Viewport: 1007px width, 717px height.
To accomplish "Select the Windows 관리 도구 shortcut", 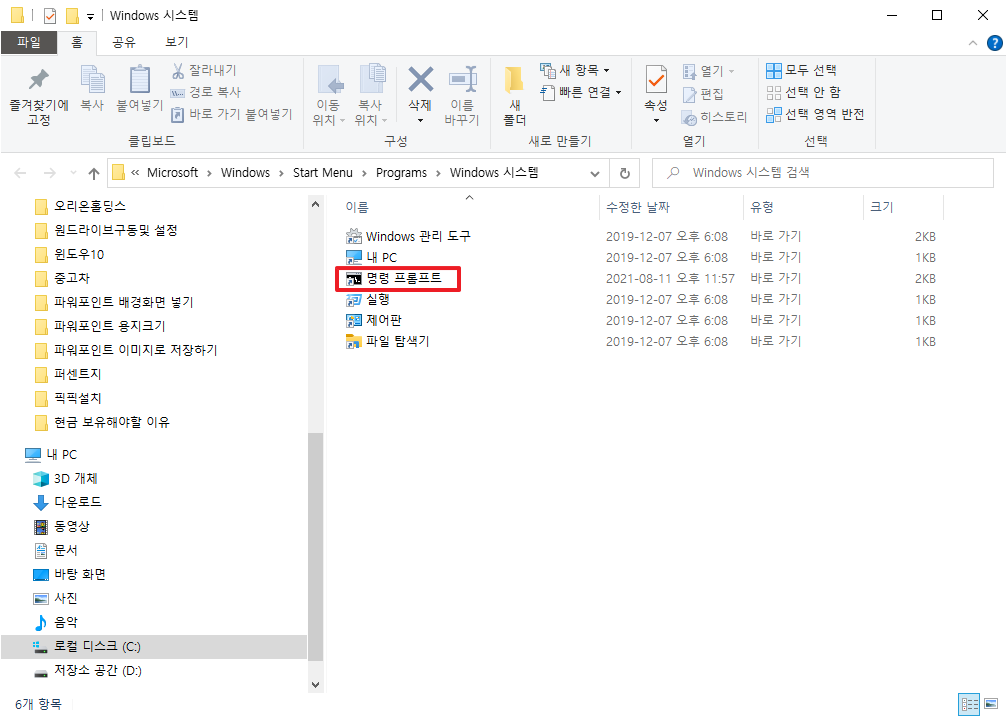I will 408,236.
